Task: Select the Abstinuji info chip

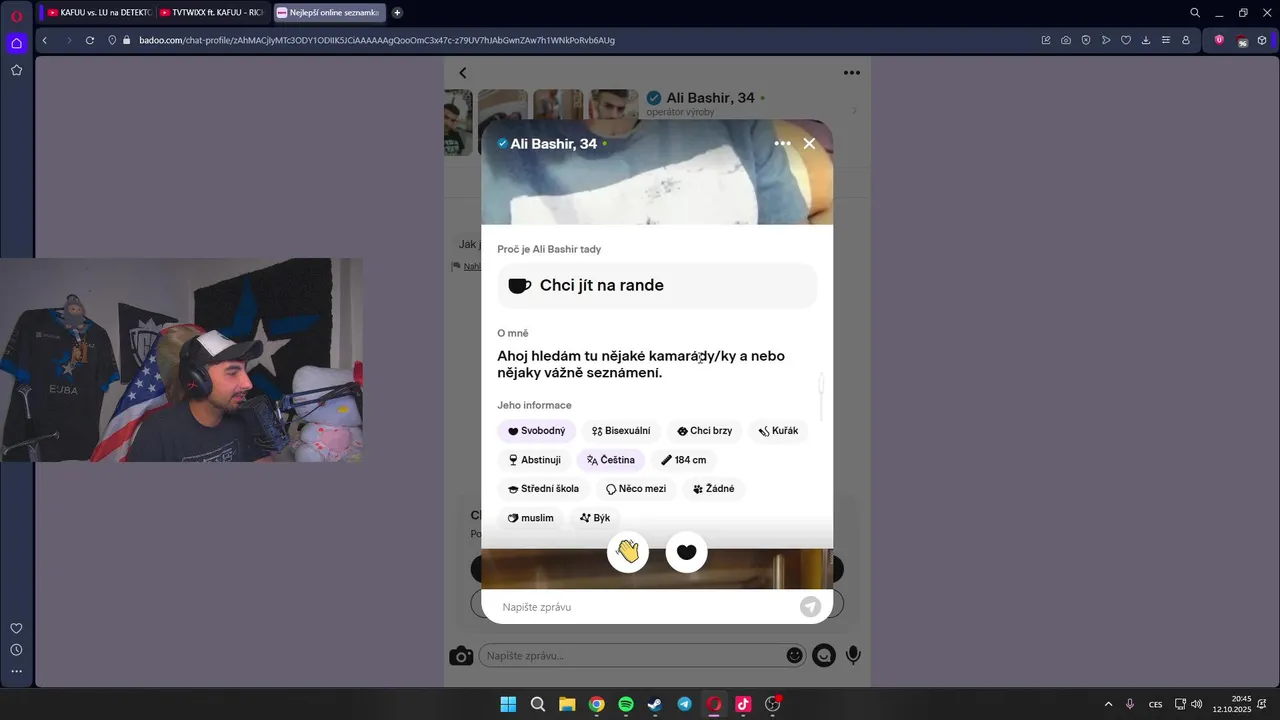Action: (535, 460)
